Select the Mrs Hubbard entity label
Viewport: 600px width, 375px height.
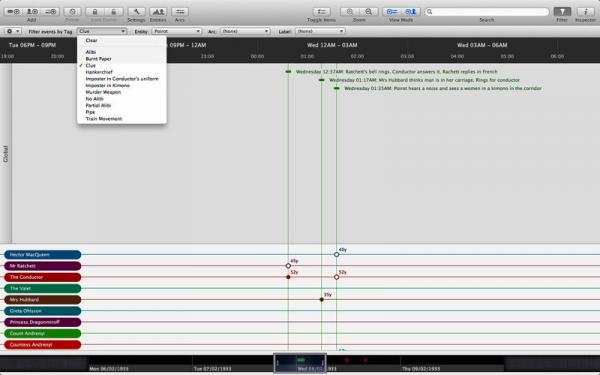[42, 300]
